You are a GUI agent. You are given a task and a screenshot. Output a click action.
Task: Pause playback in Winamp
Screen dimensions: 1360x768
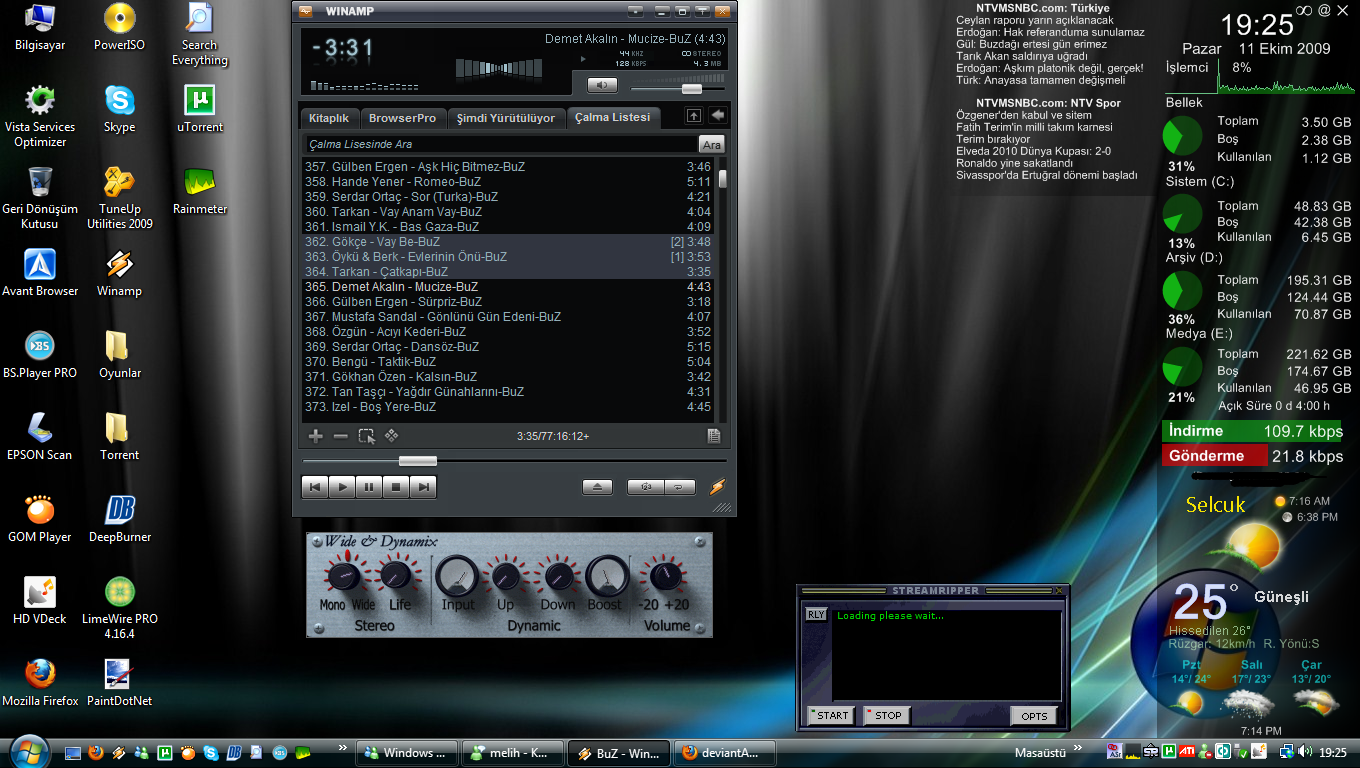(369, 487)
